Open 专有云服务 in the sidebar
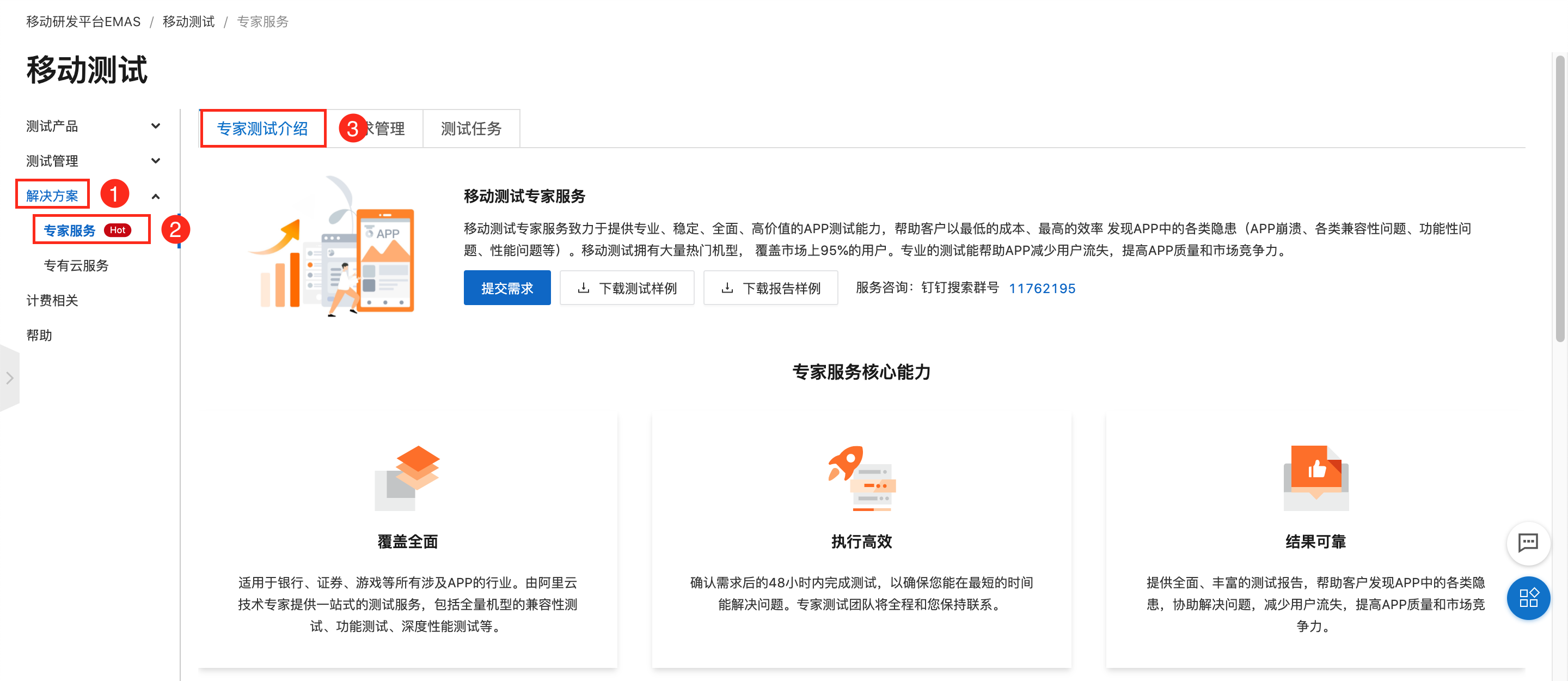The width and height of the screenshot is (1568, 681). click(76, 265)
